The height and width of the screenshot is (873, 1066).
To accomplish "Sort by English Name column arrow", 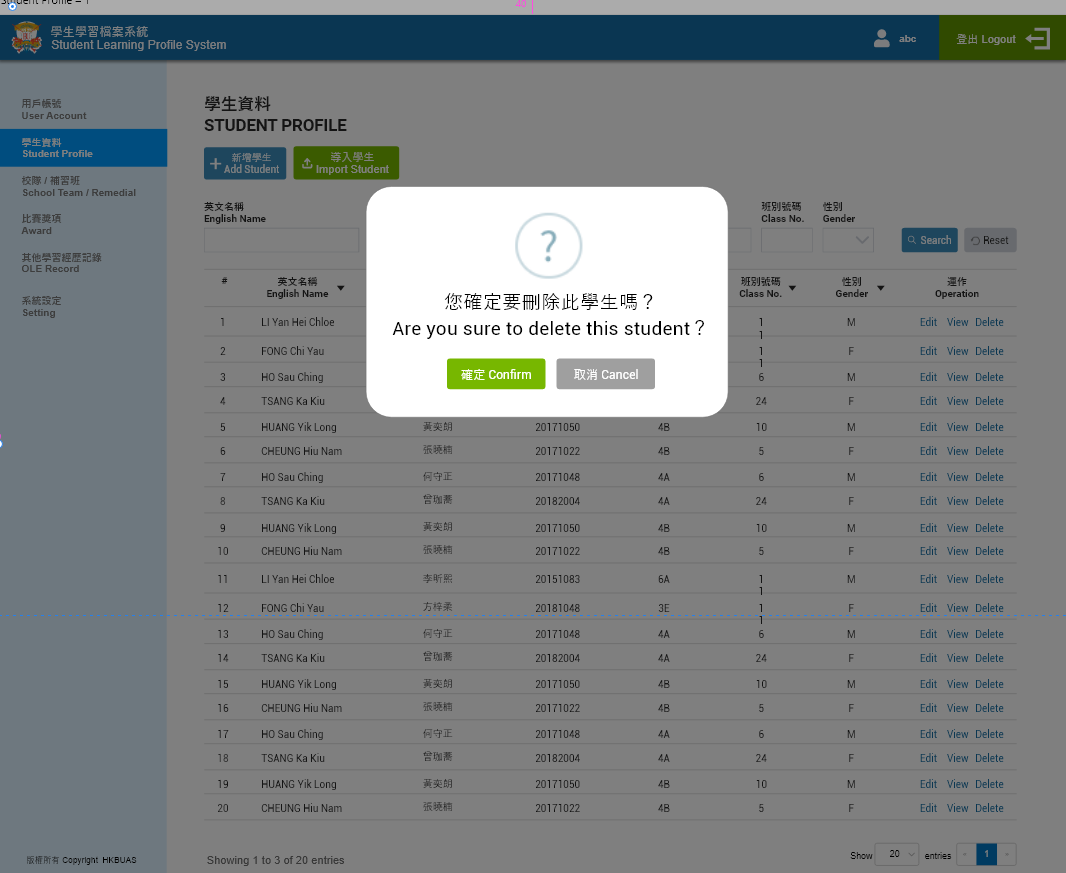I will [x=341, y=288].
